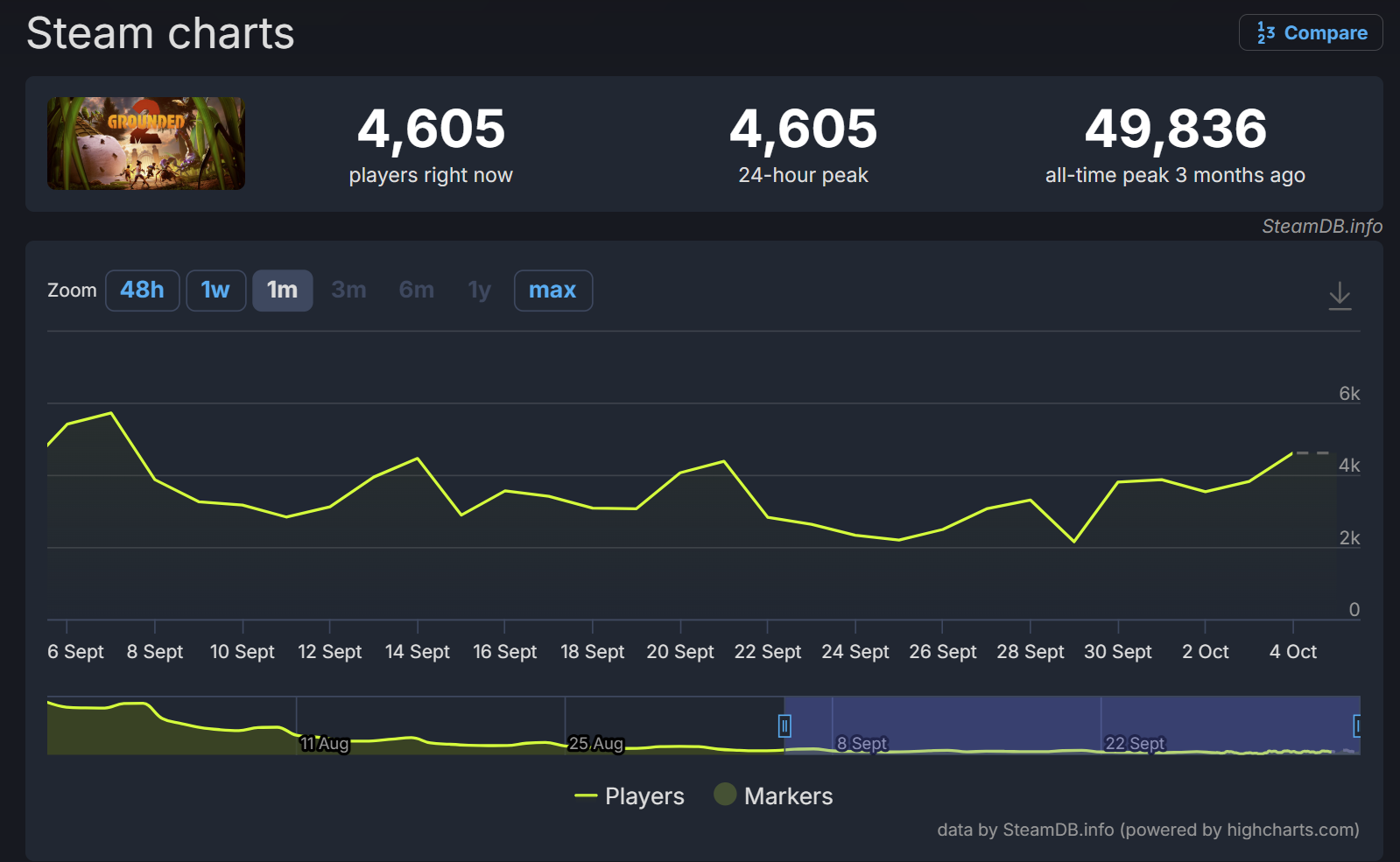
Task: Select the 48h zoom range
Action: 142,291
